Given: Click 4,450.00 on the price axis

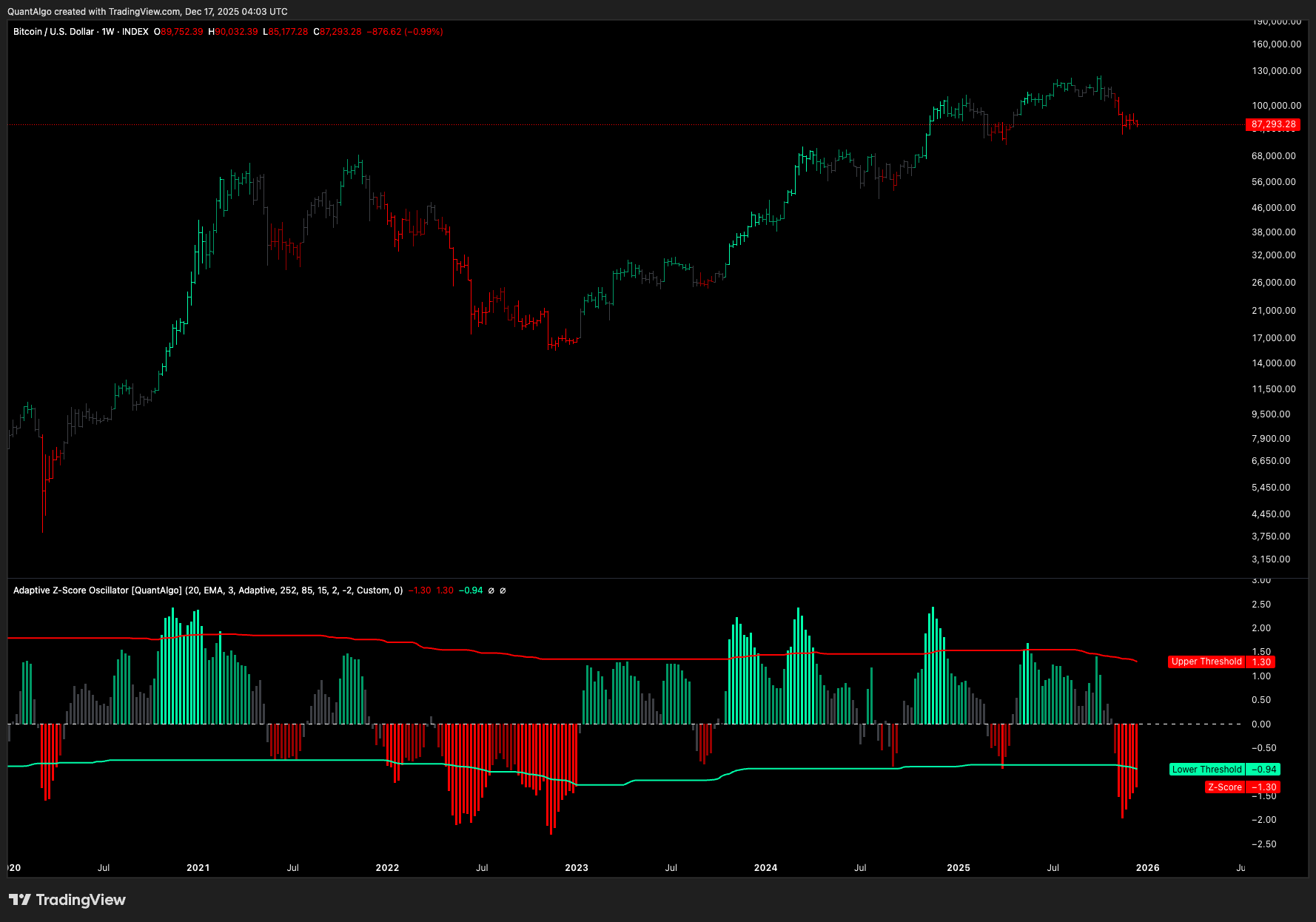Looking at the screenshot, I should click(1271, 514).
